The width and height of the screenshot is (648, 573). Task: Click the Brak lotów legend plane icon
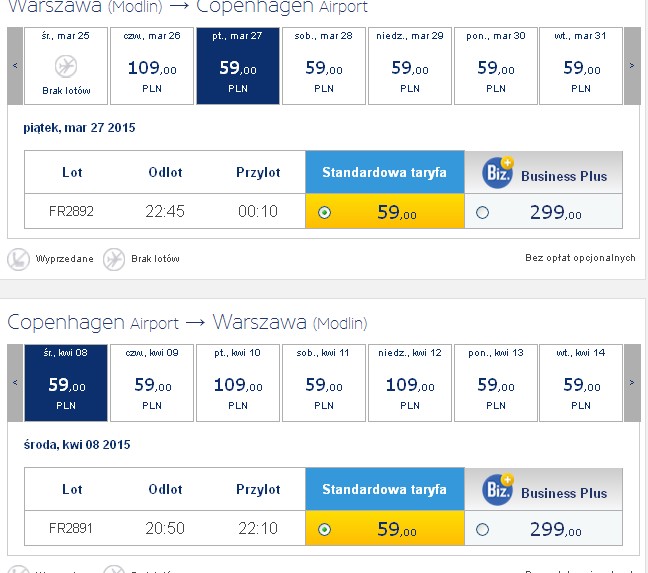(x=114, y=259)
